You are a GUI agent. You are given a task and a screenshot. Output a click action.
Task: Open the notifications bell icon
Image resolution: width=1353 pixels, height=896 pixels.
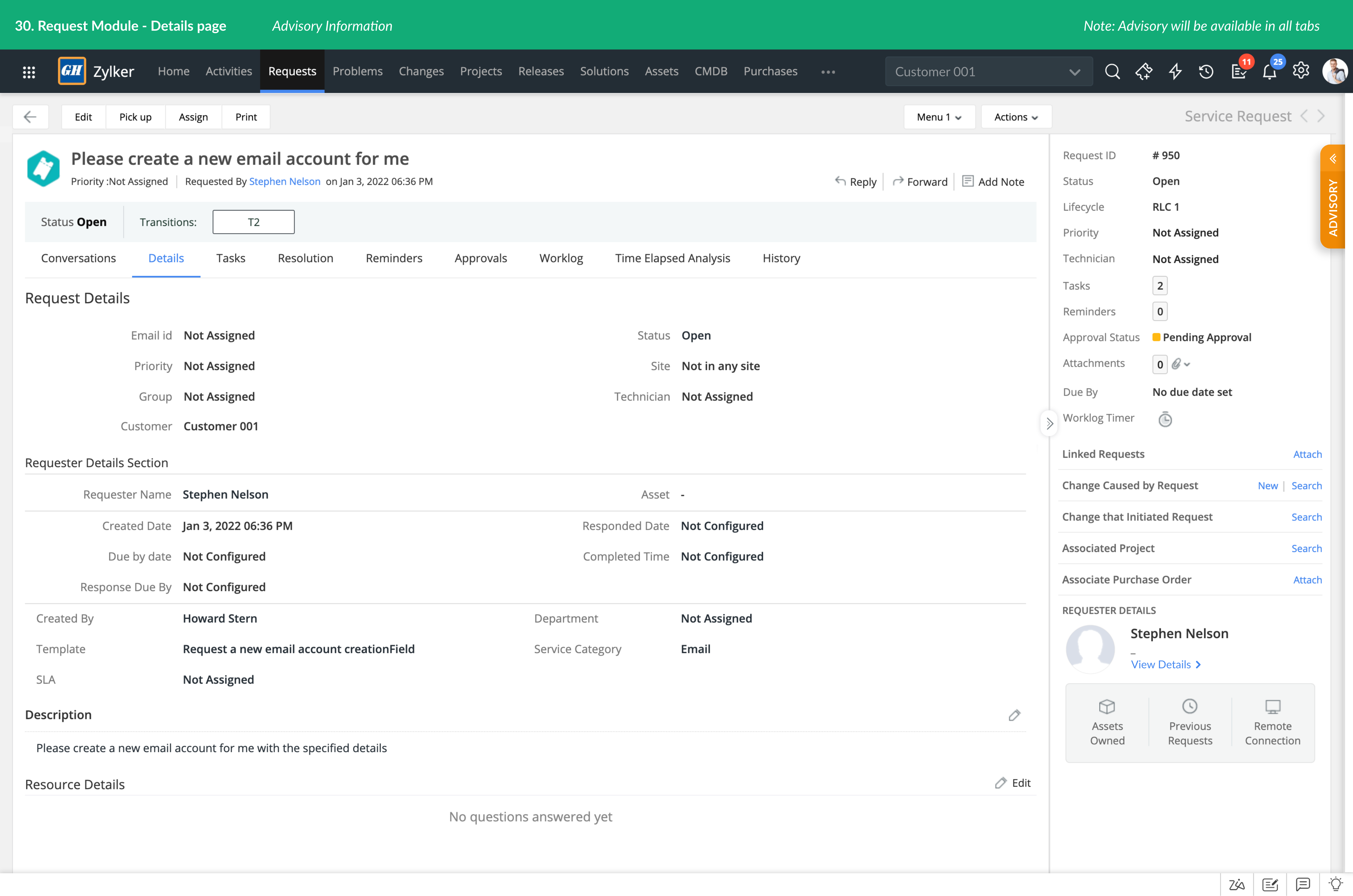pos(1270,72)
